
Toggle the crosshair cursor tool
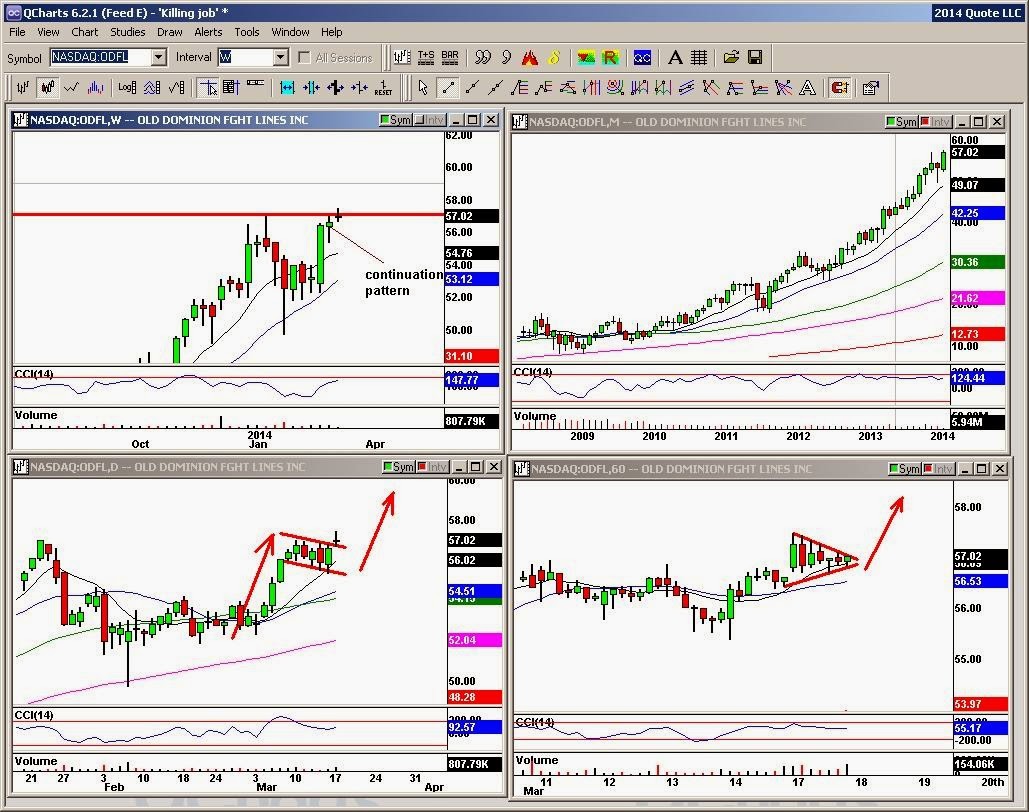208,87
